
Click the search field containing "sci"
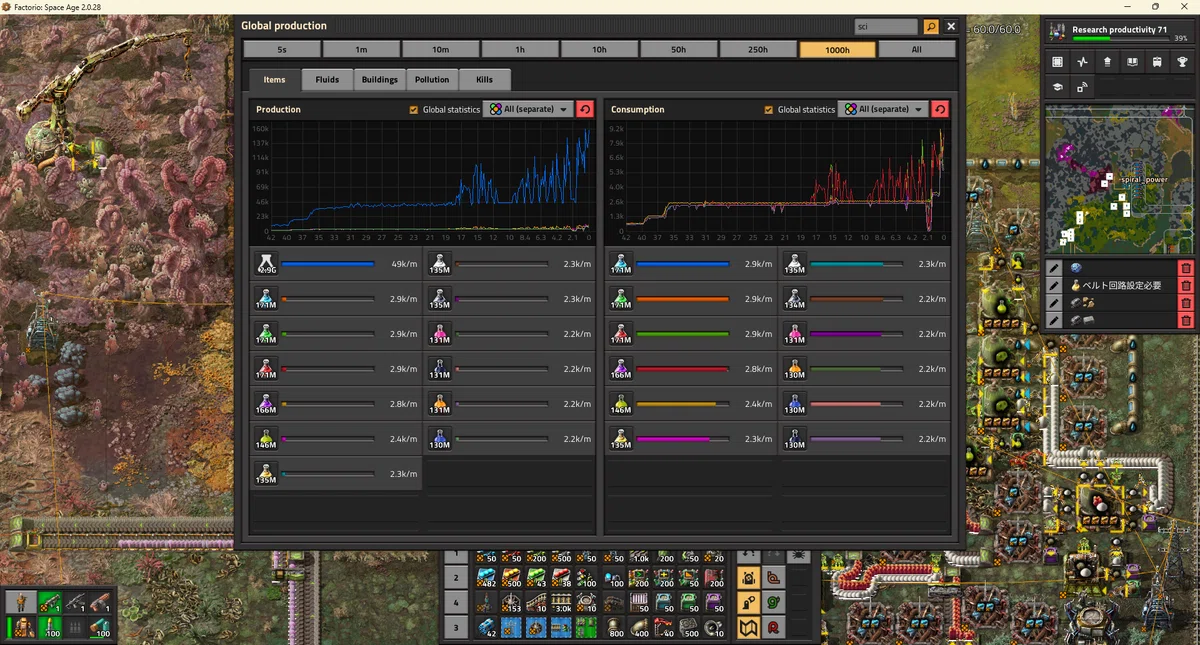[x=887, y=27]
